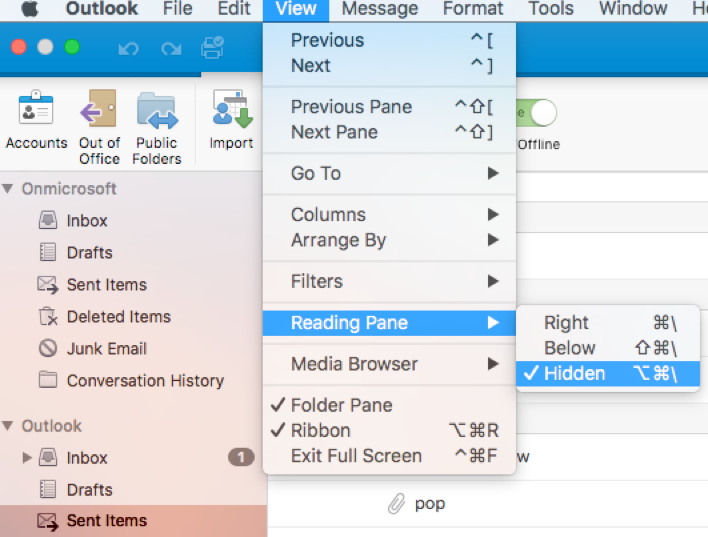Select the Deleted Items trash icon
This screenshot has width=708, height=537.
coord(48,316)
